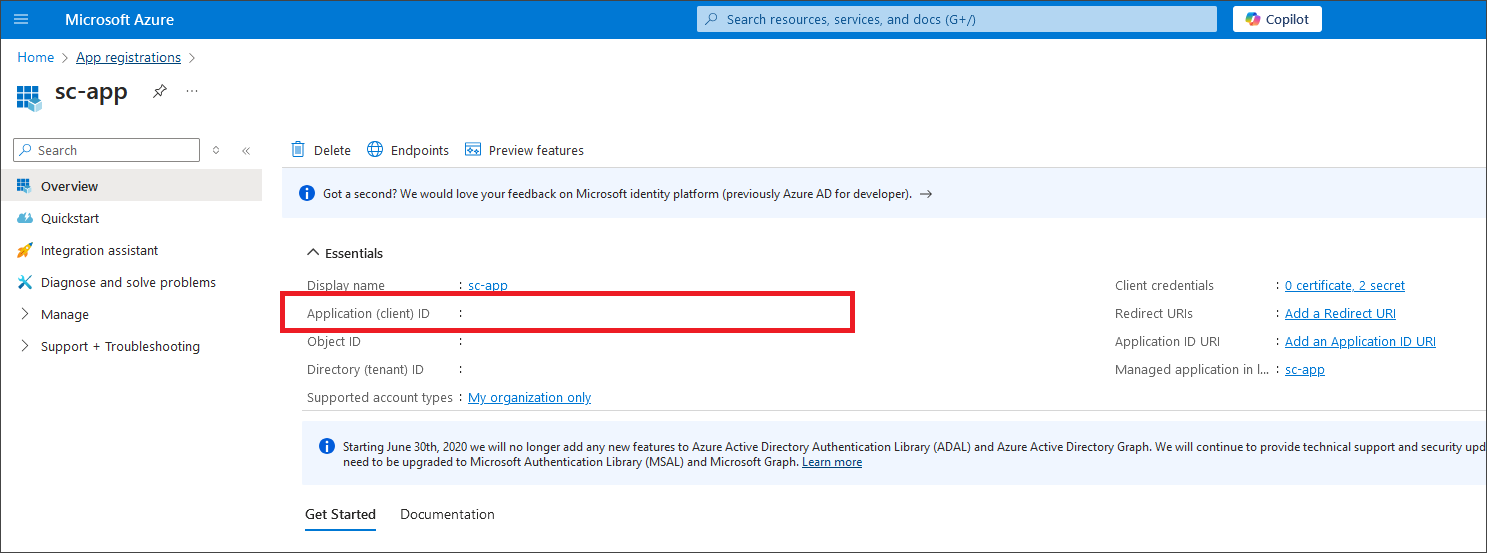Open the Copilot button
Screen dimensions: 1487x553
coord(1277,19)
